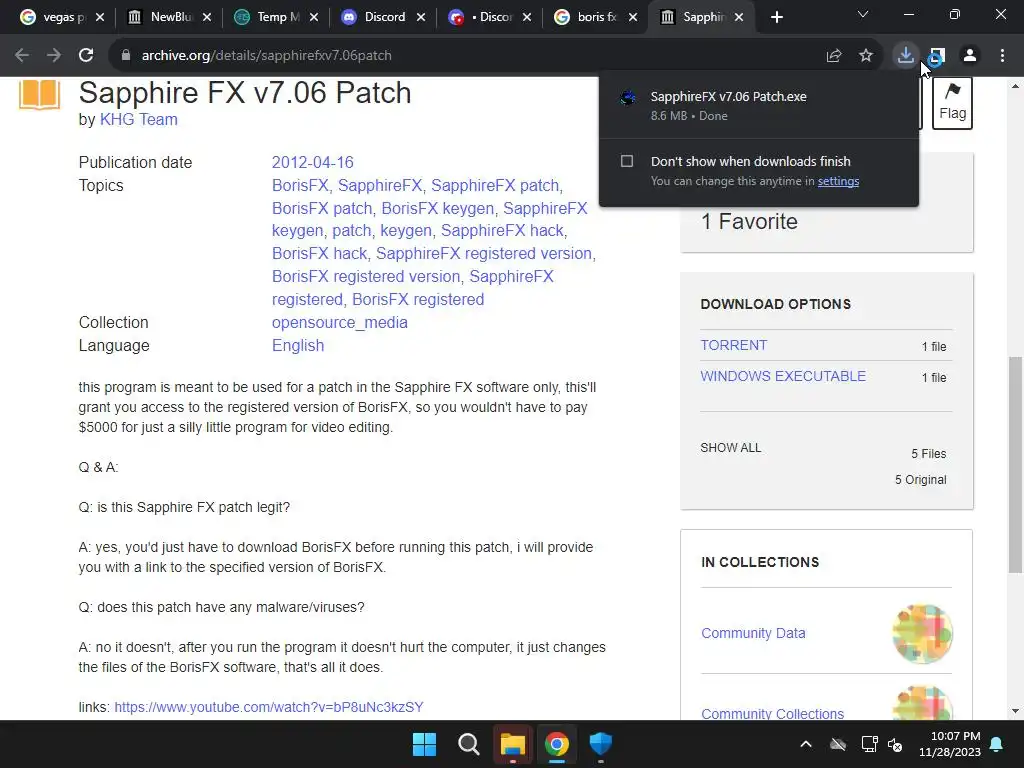This screenshot has height=768, width=1024.
Task: Download the TORRENT option
Action: [733, 345]
